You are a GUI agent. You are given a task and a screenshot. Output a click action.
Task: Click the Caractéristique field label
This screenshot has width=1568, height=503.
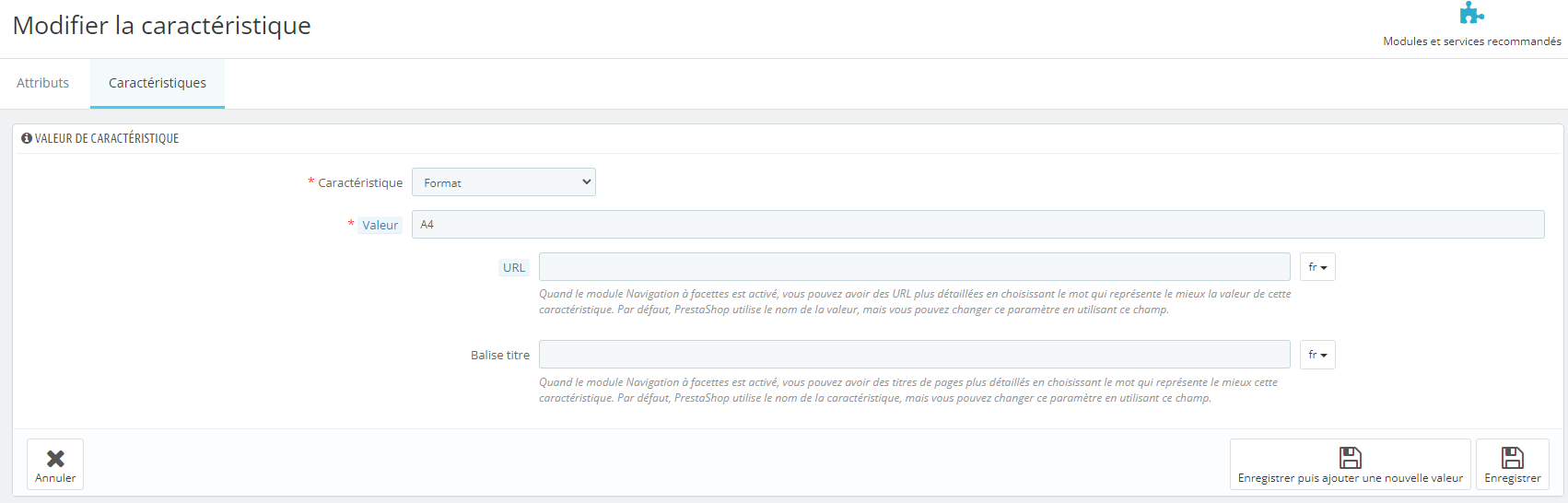tap(360, 183)
